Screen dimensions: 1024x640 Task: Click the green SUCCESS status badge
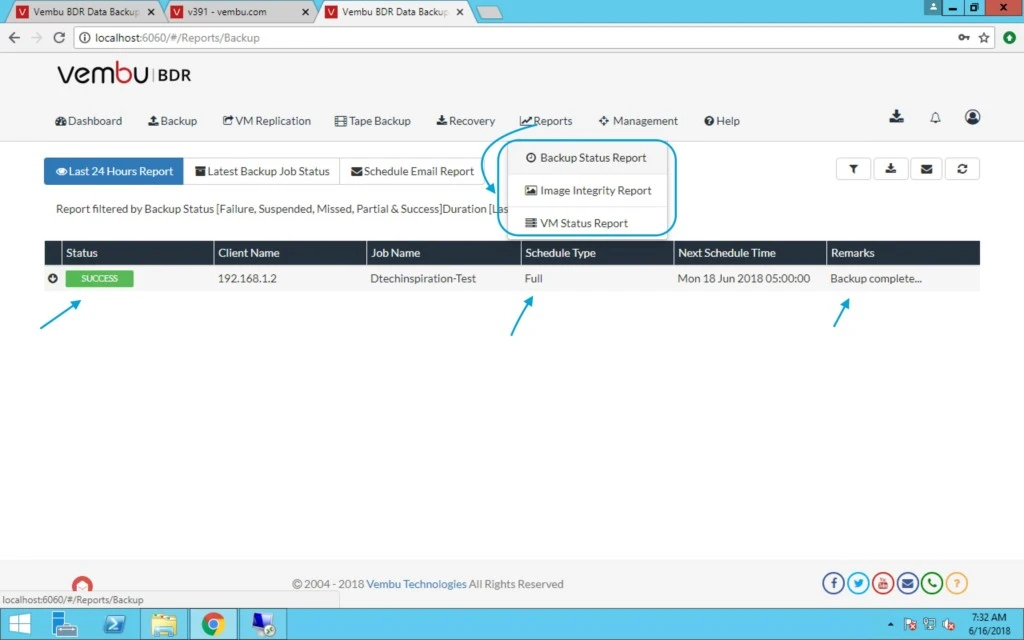pyautogui.click(x=99, y=278)
